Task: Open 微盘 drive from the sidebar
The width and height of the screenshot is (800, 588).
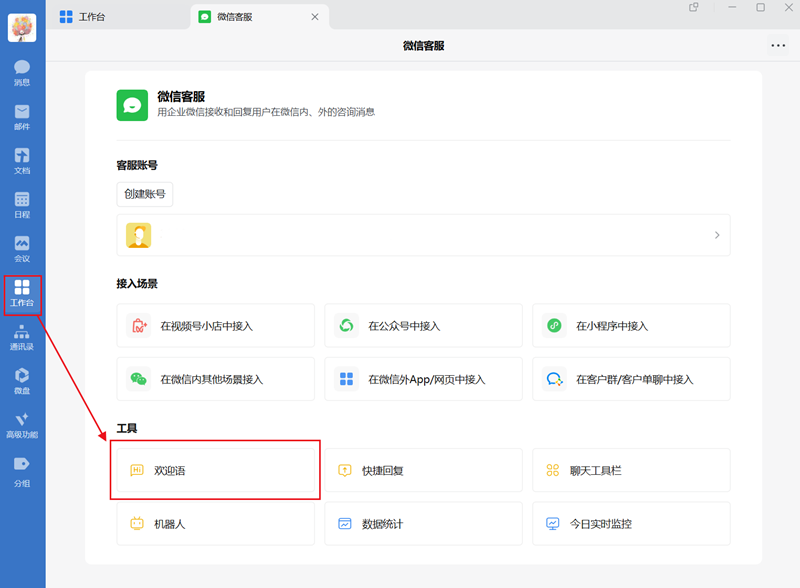Action: point(22,382)
